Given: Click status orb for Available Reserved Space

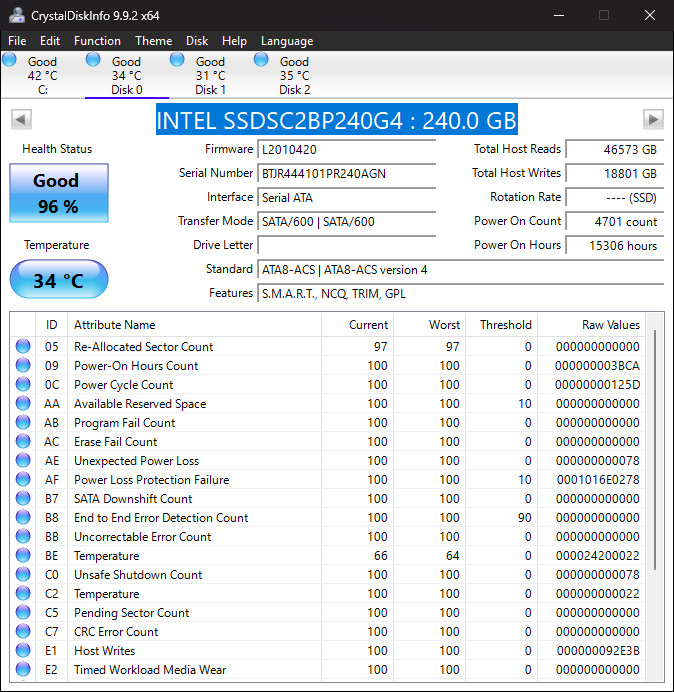Looking at the screenshot, I should pos(23,403).
